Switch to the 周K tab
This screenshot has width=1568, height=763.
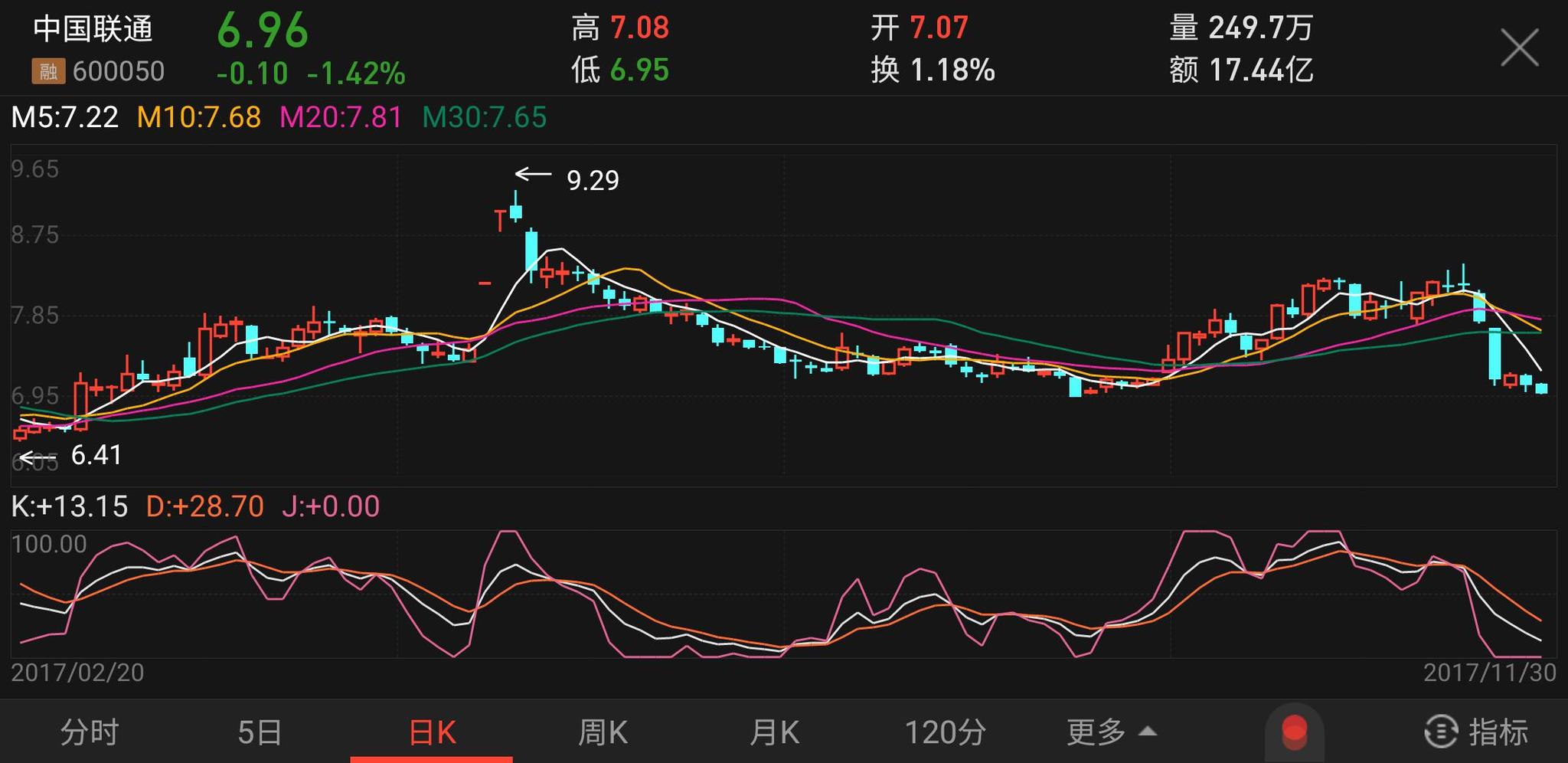point(603,732)
